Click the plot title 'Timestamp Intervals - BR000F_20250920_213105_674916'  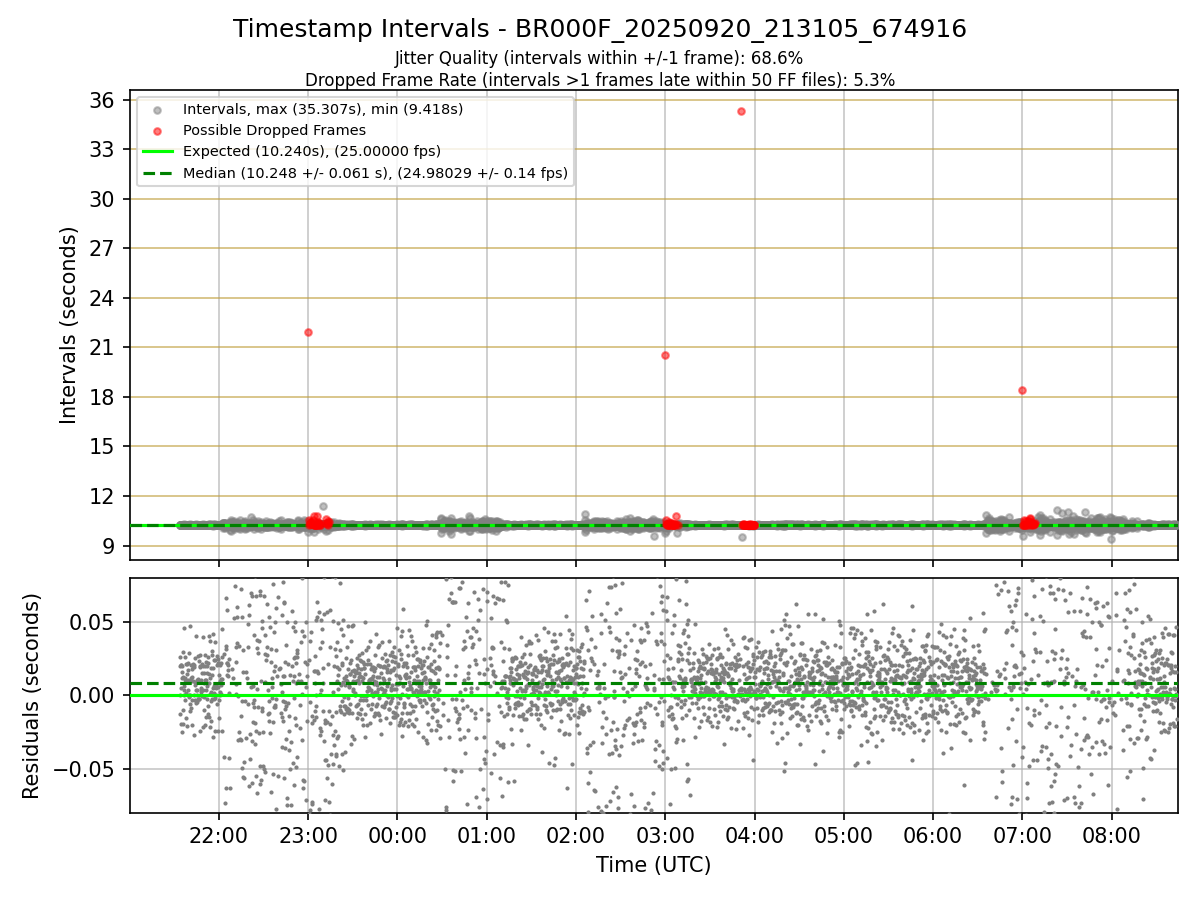[x=600, y=29]
